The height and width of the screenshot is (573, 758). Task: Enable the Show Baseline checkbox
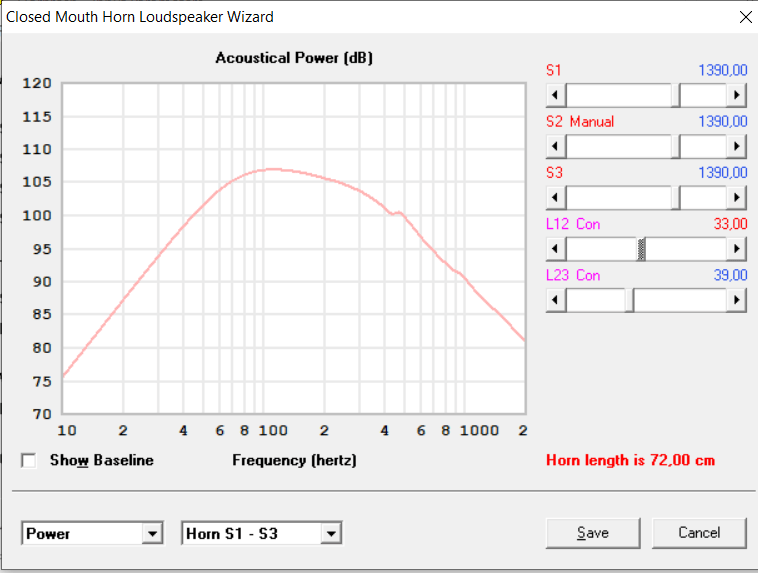(x=29, y=460)
